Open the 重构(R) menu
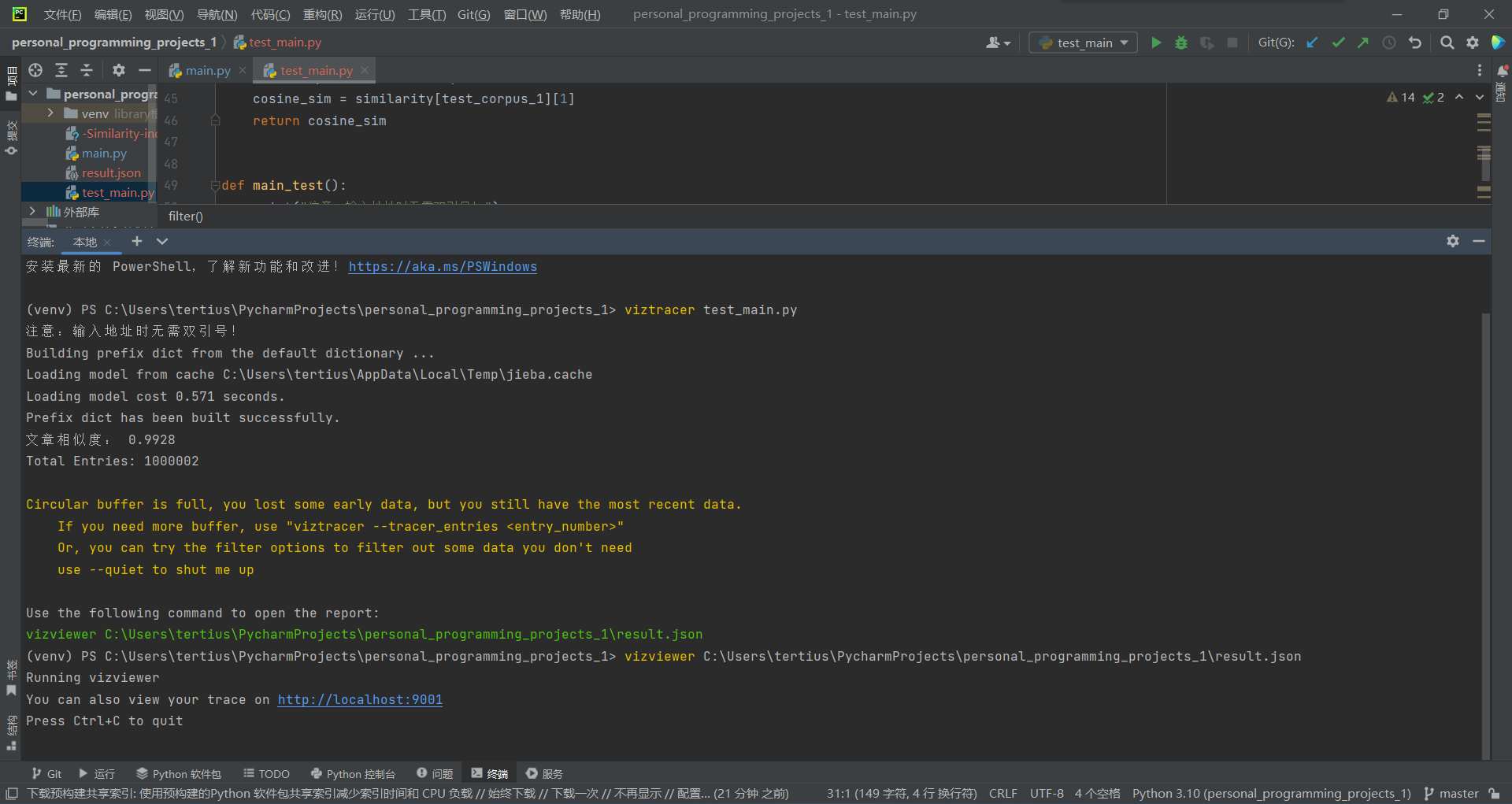Image resolution: width=1512 pixels, height=804 pixels. click(323, 14)
